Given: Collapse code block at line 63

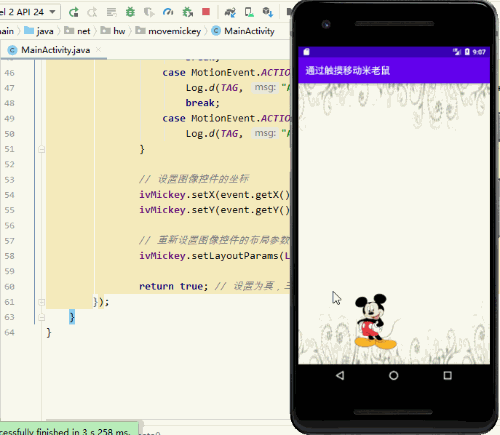Looking at the screenshot, I should point(41,317).
